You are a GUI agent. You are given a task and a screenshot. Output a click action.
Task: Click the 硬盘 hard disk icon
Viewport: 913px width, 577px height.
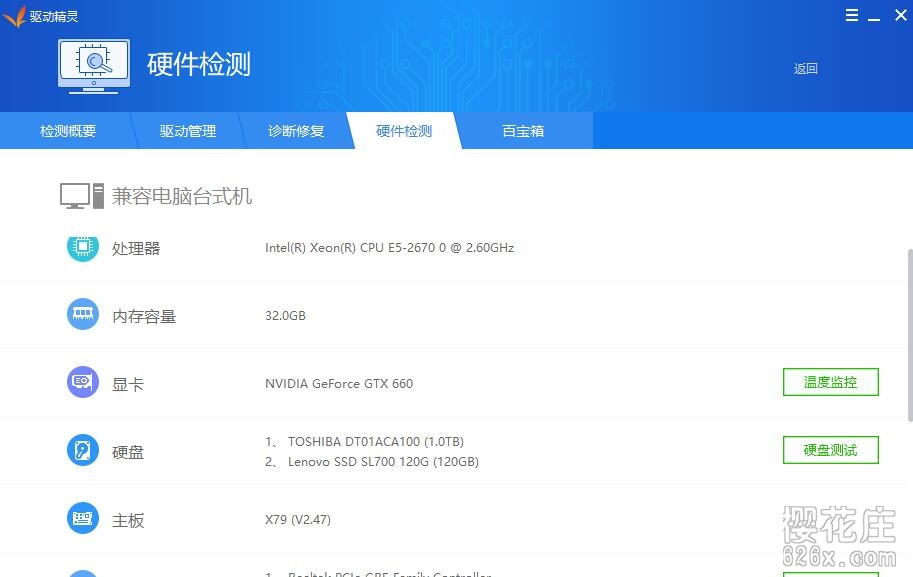(83, 450)
